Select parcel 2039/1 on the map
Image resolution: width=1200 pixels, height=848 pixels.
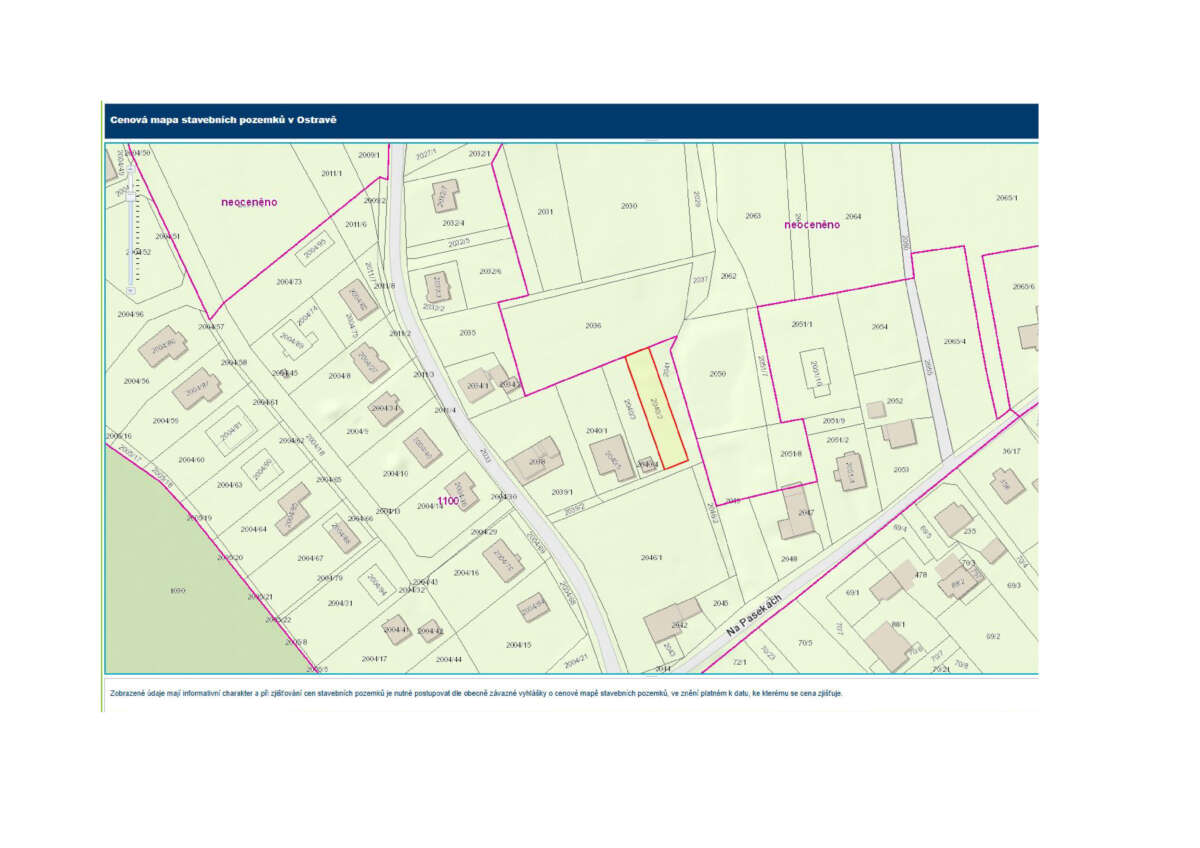pyautogui.click(x=562, y=491)
